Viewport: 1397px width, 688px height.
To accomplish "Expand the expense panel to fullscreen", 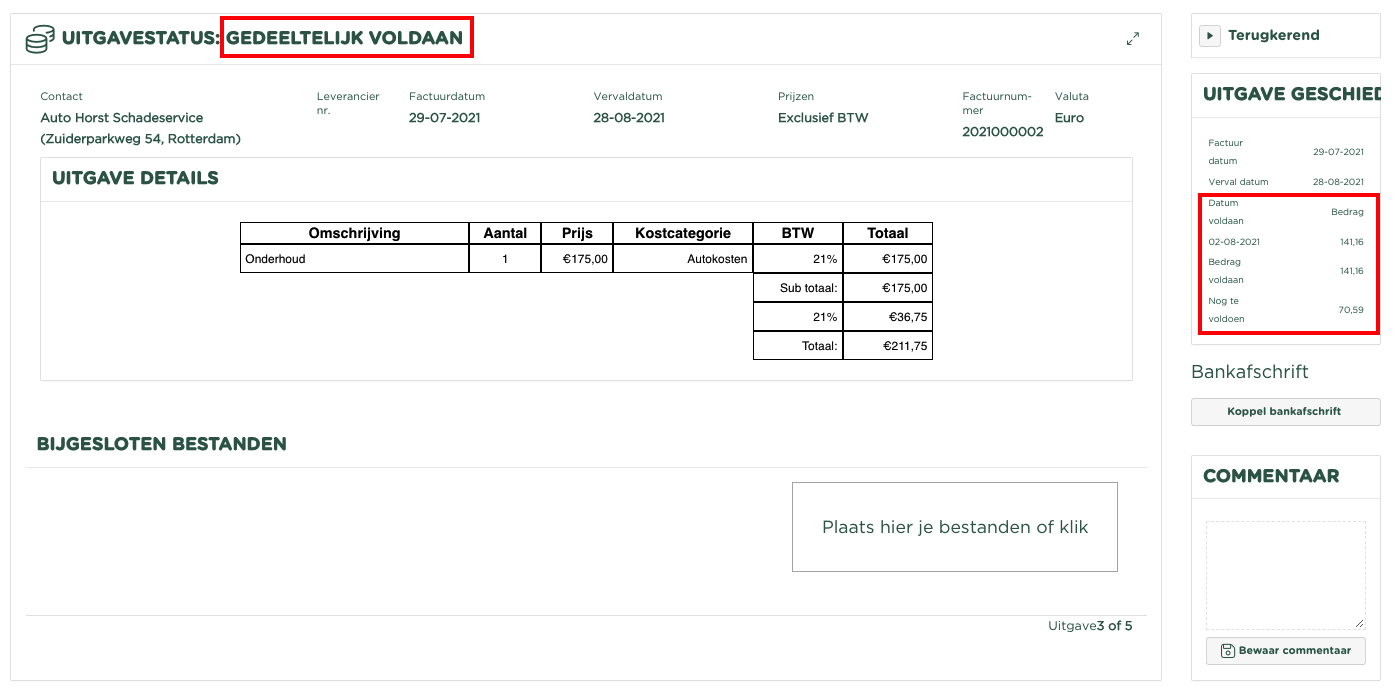I will tap(1132, 39).
